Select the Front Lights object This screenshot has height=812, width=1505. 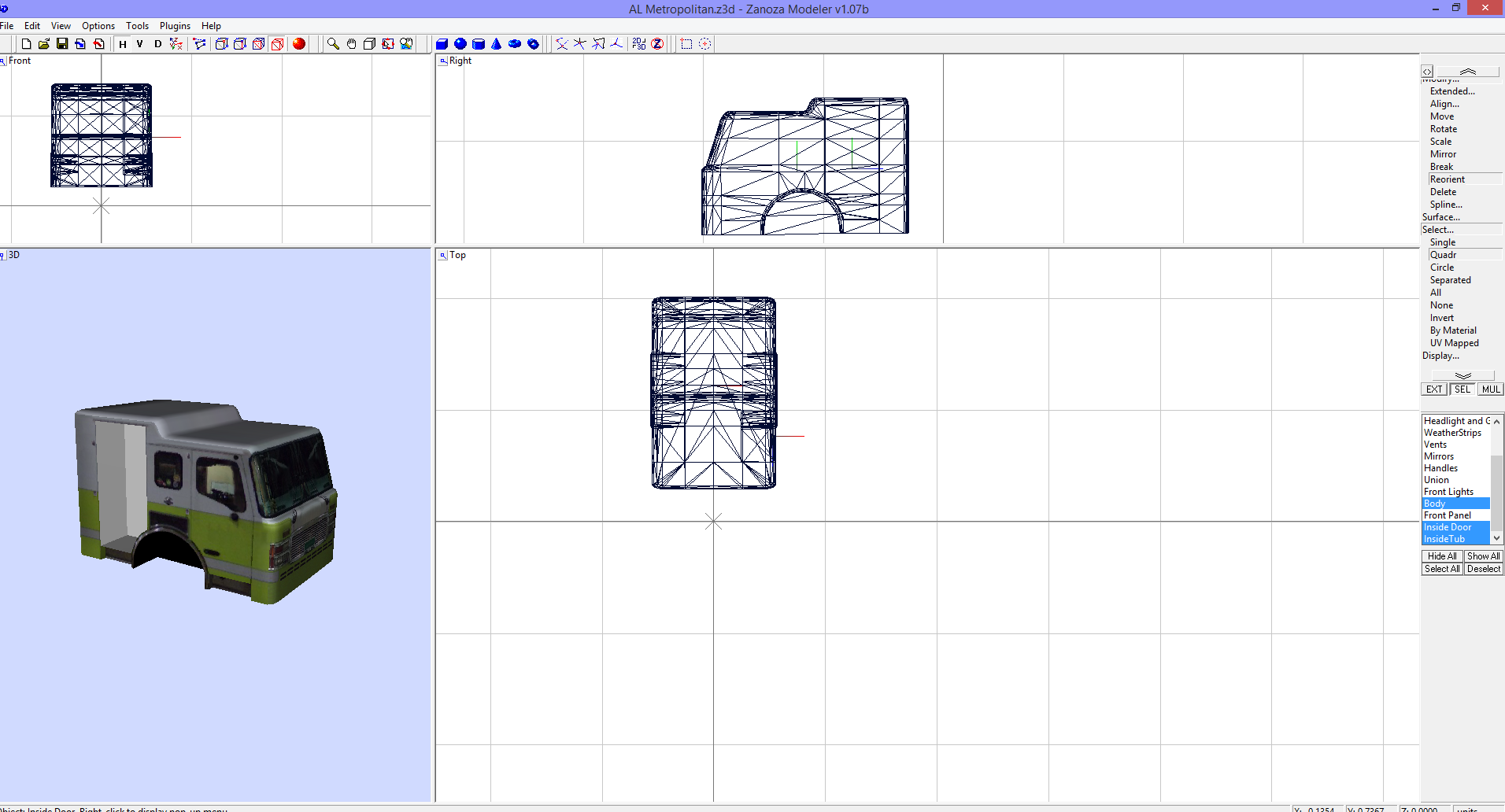pos(1448,491)
